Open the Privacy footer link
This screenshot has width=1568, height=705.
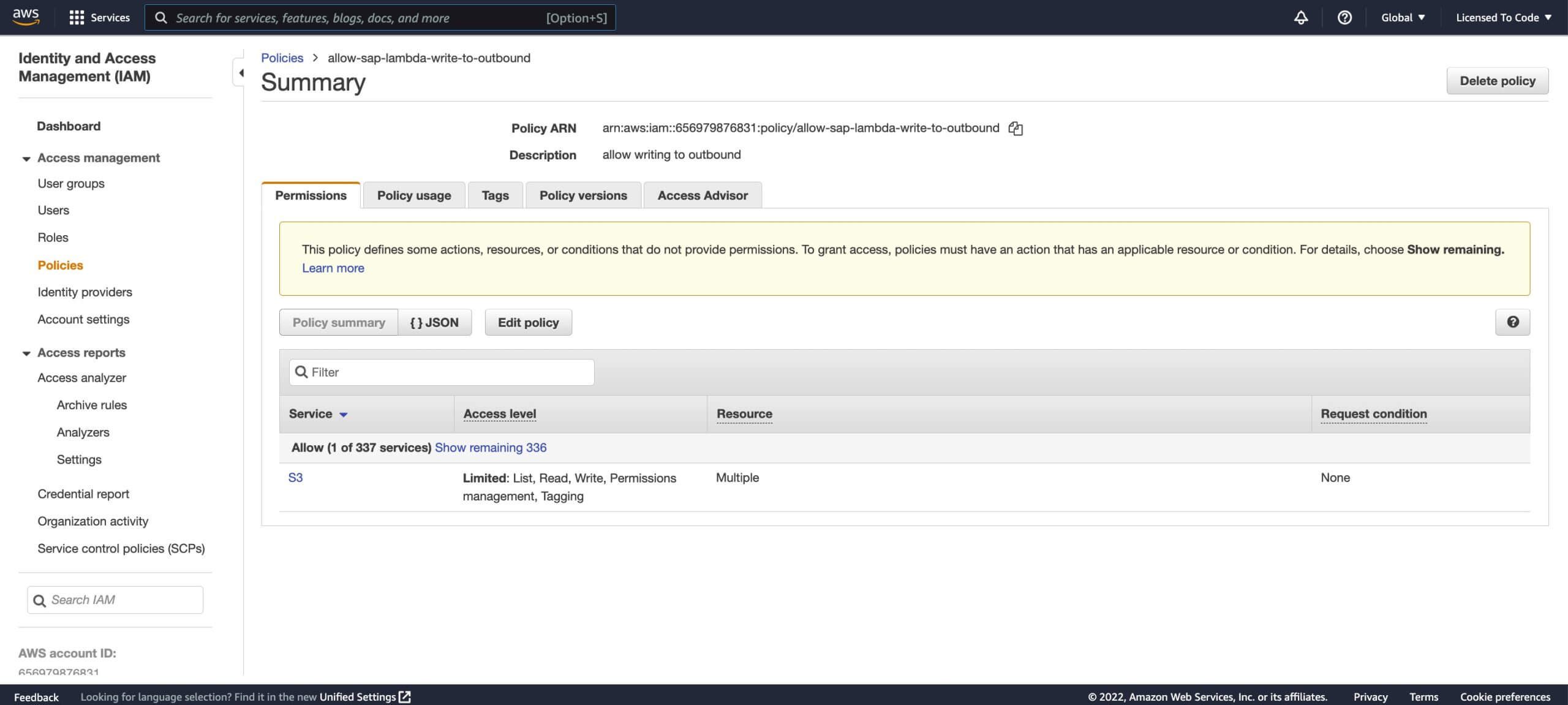[x=1370, y=697]
